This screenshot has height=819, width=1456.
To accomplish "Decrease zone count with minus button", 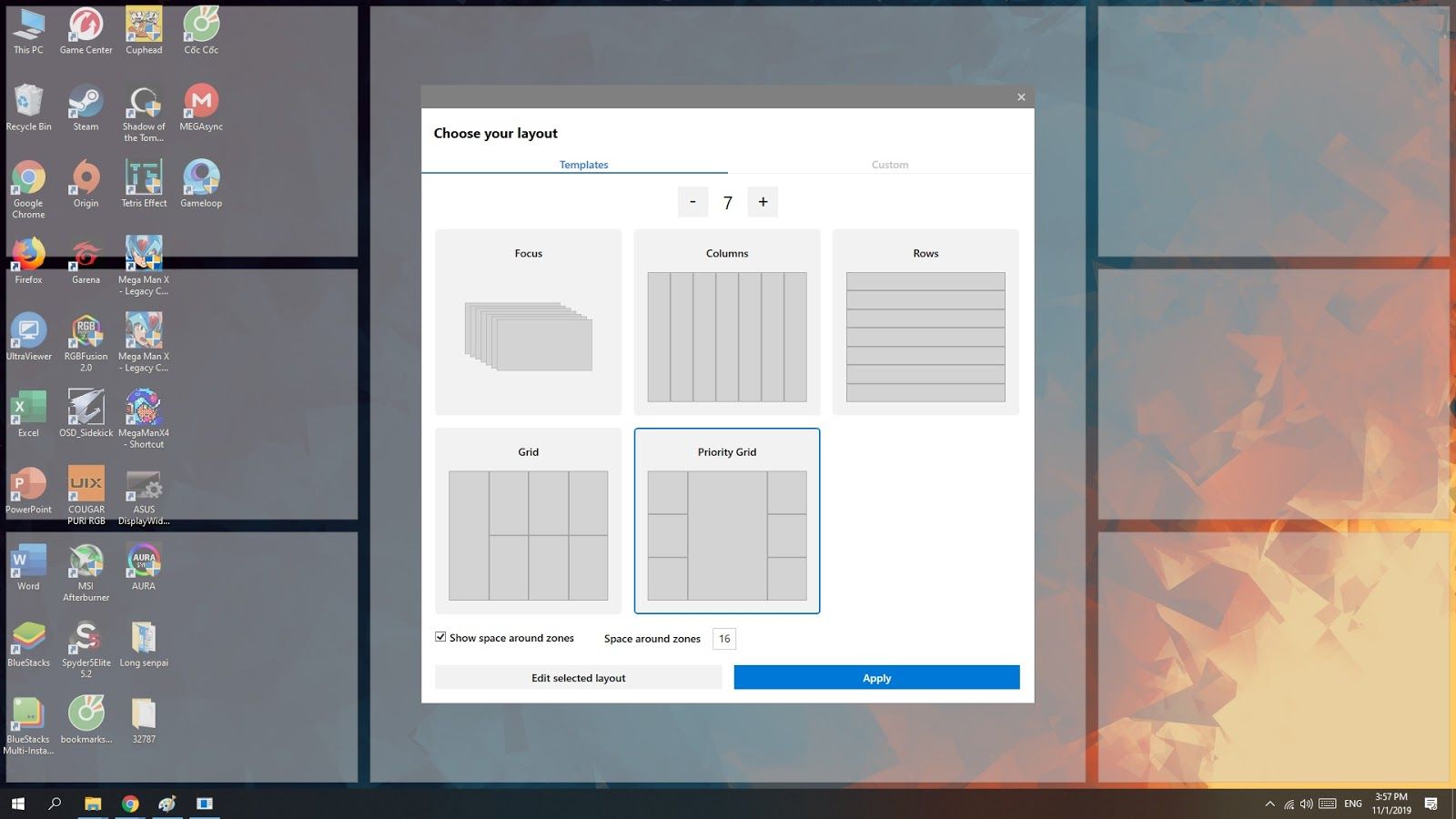I will point(693,201).
